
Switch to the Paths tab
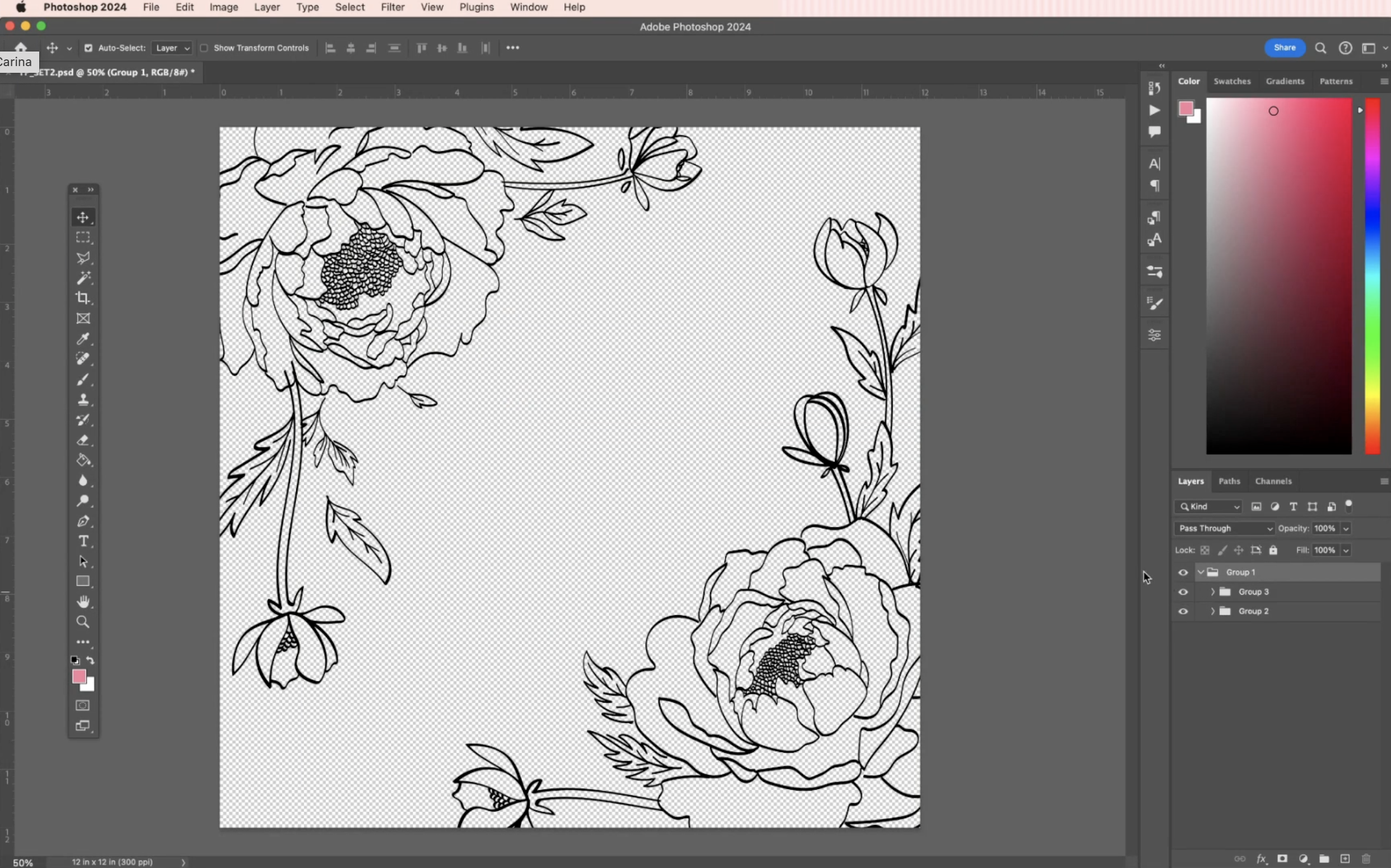(x=1229, y=482)
